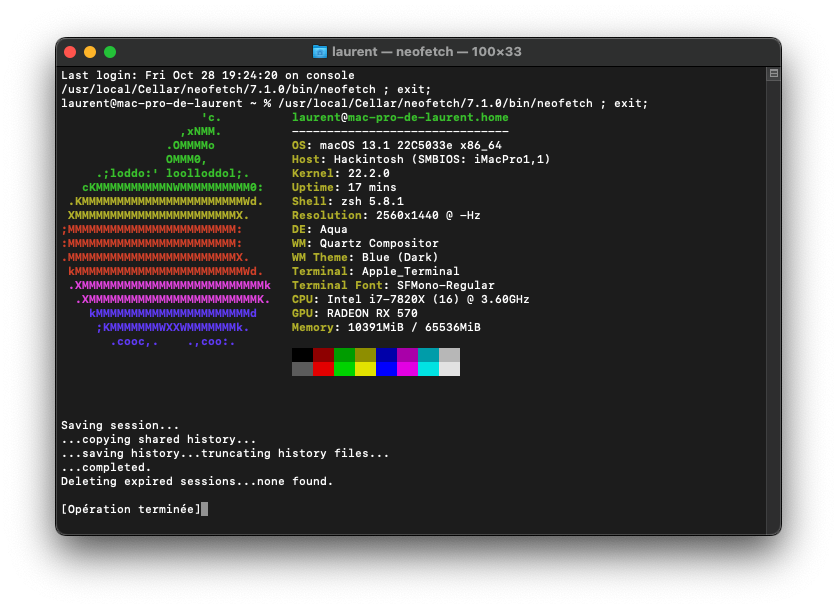837x609 pixels.
Task: Click the '...copying shared history...' line
Action: (159, 439)
